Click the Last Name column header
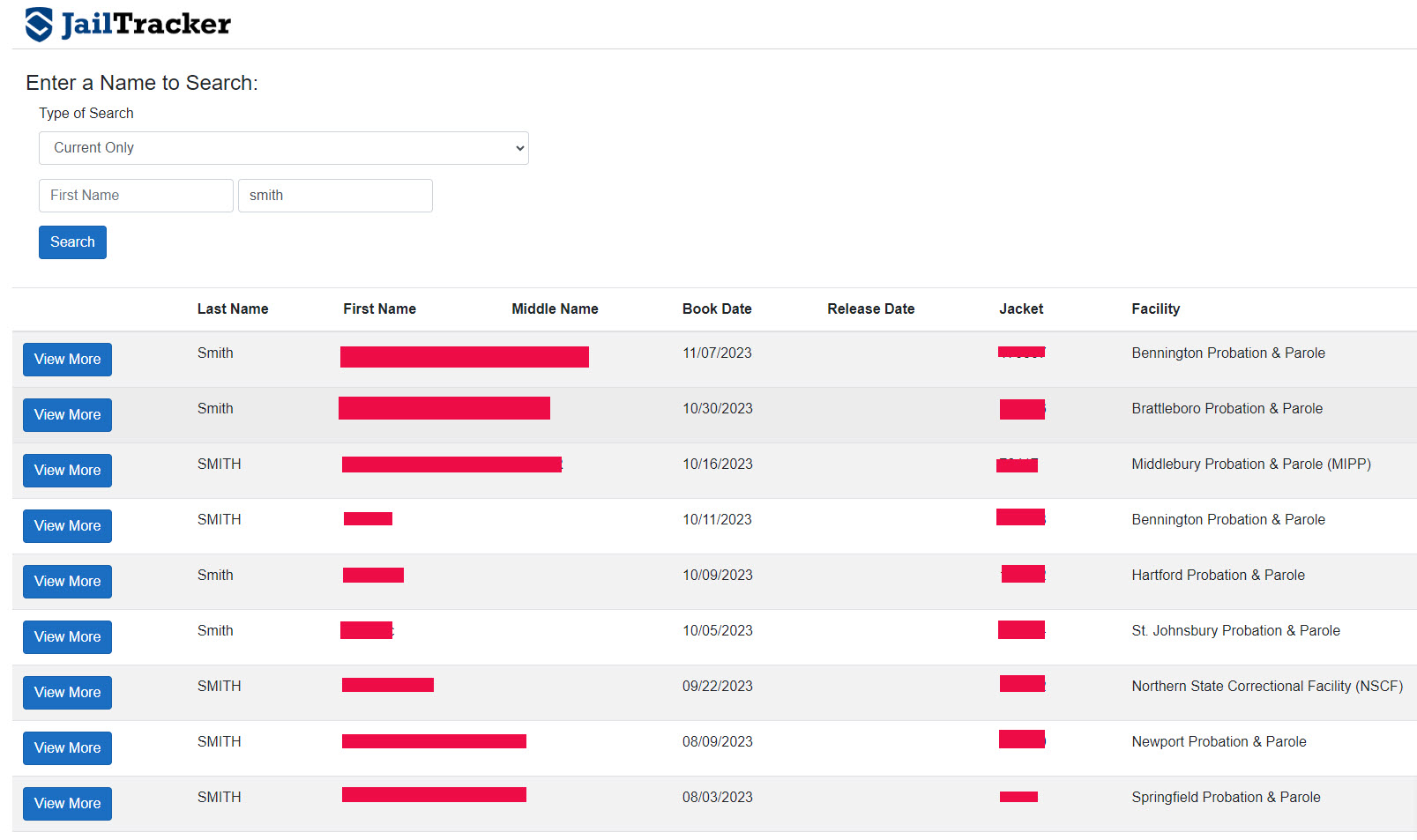The image size is (1417, 840). (x=233, y=309)
